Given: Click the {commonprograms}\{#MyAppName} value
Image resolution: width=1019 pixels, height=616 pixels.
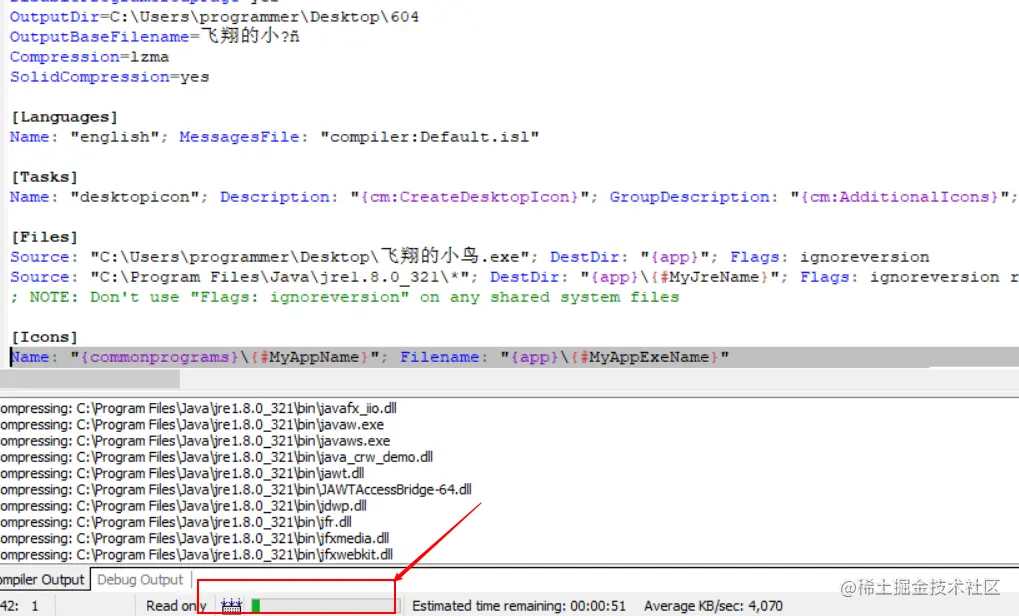Looking at the screenshot, I should [225, 357].
